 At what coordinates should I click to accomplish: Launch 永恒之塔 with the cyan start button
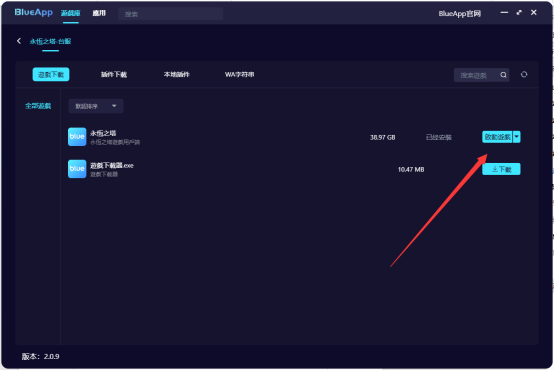pyautogui.click(x=497, y=137)
